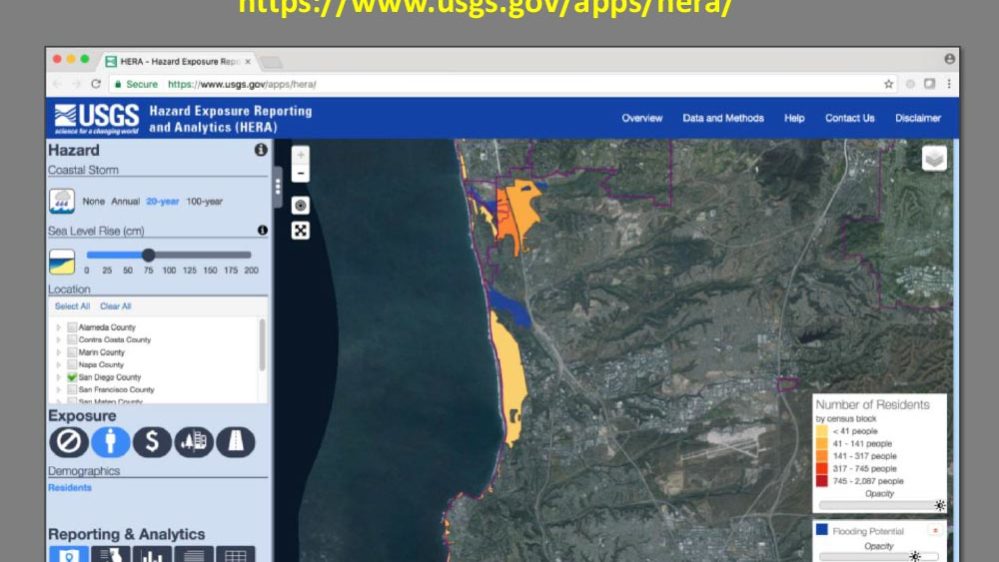Image resolution: width=999 pixels, height=562 pixels.
Task: Select the 20-year storm option
Action: pyautogui.click(x=162, y=201)
